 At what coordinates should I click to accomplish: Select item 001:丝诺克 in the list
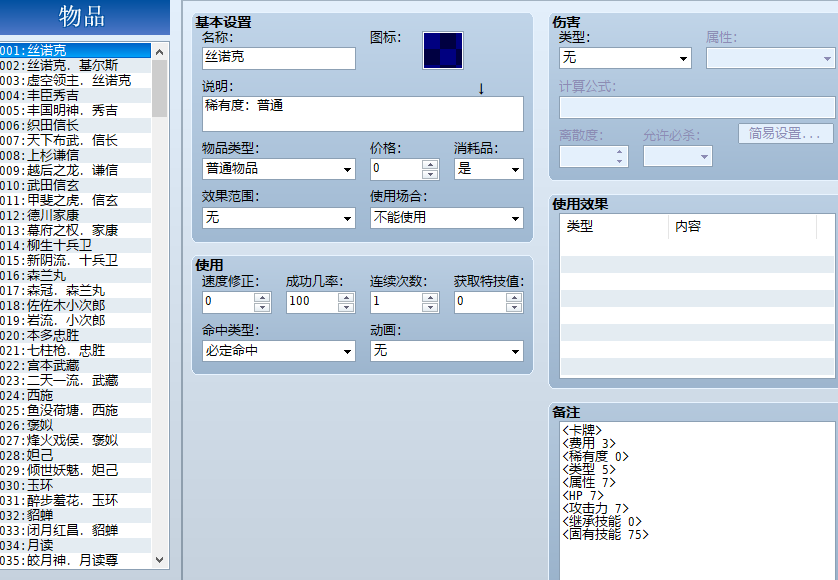coord(75,50)
